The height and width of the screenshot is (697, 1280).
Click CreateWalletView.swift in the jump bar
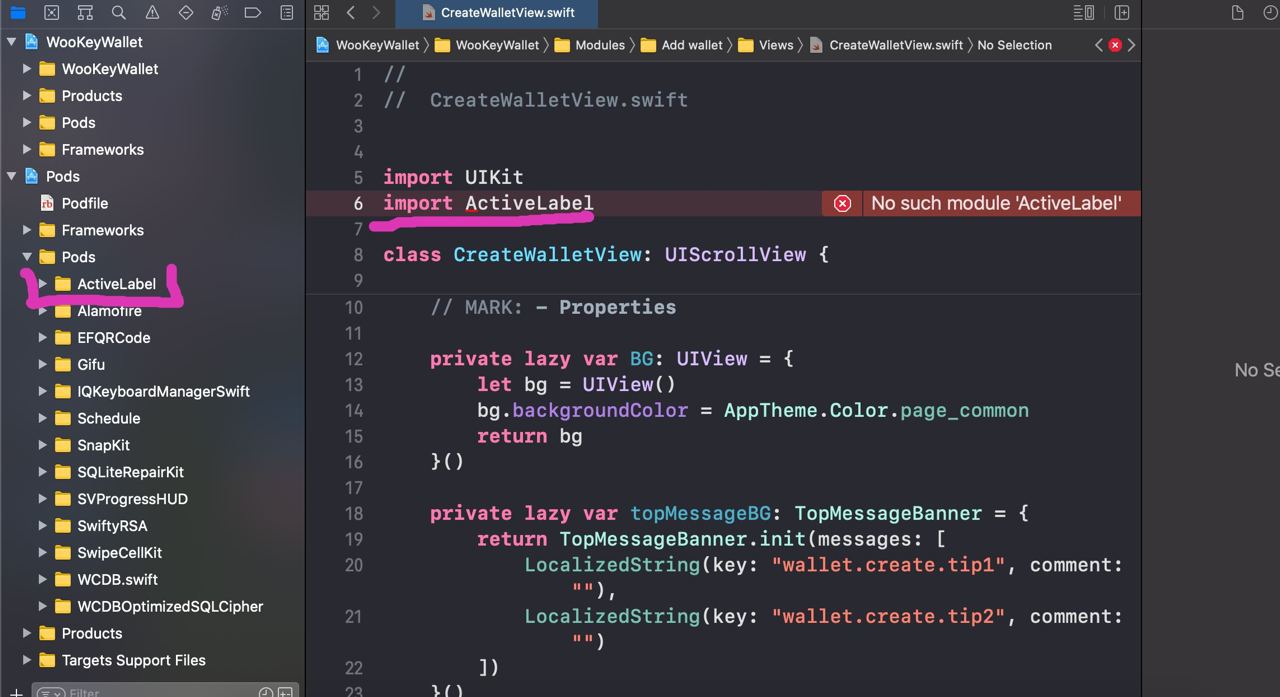(886, 45)
